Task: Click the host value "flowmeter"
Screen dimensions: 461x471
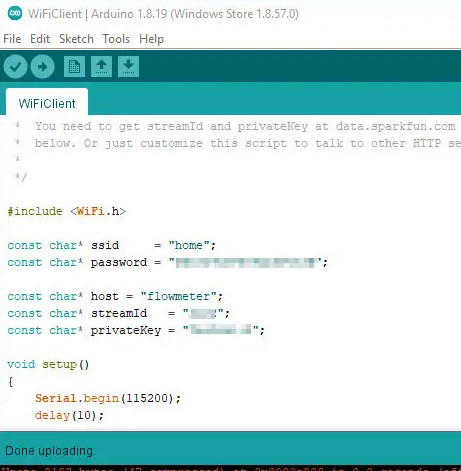Action: click(179, 296)
